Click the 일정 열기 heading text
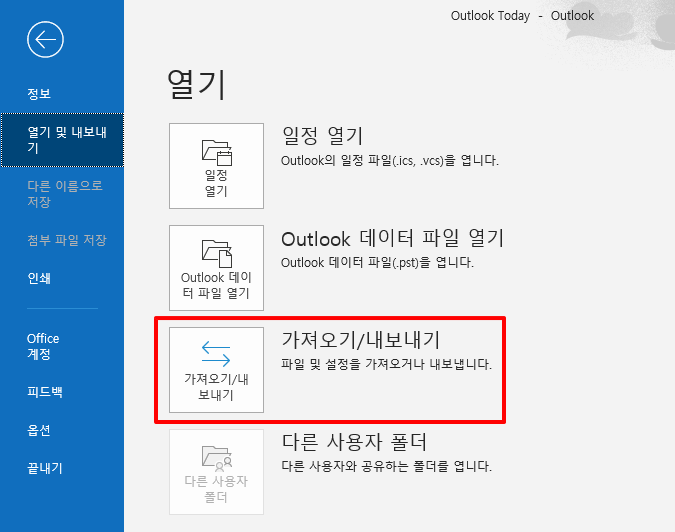The image size is (675, 532). pos(322,136)
